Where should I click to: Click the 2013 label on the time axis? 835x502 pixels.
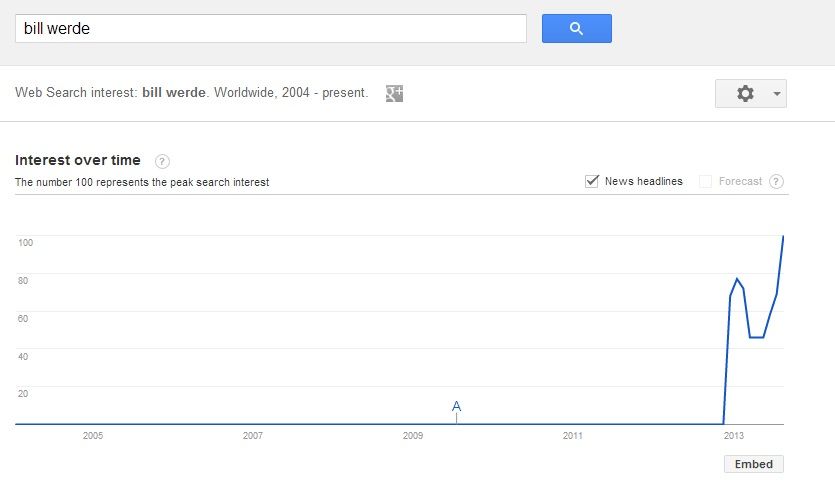click(x=733, y=435)
